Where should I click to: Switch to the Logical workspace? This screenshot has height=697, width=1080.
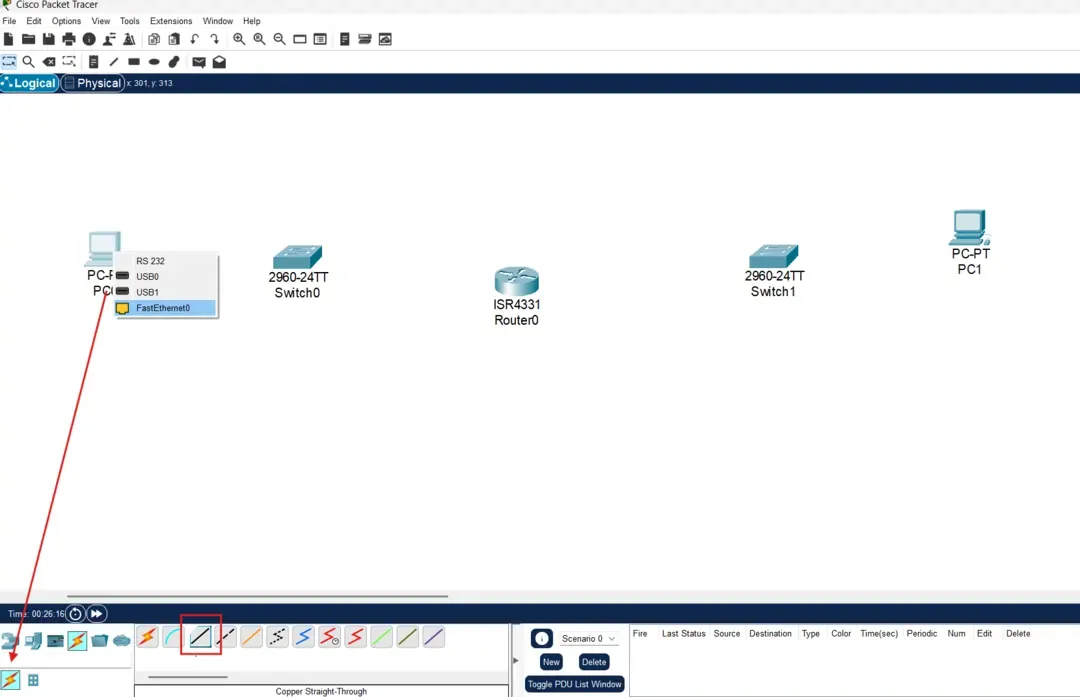point(29,83)
